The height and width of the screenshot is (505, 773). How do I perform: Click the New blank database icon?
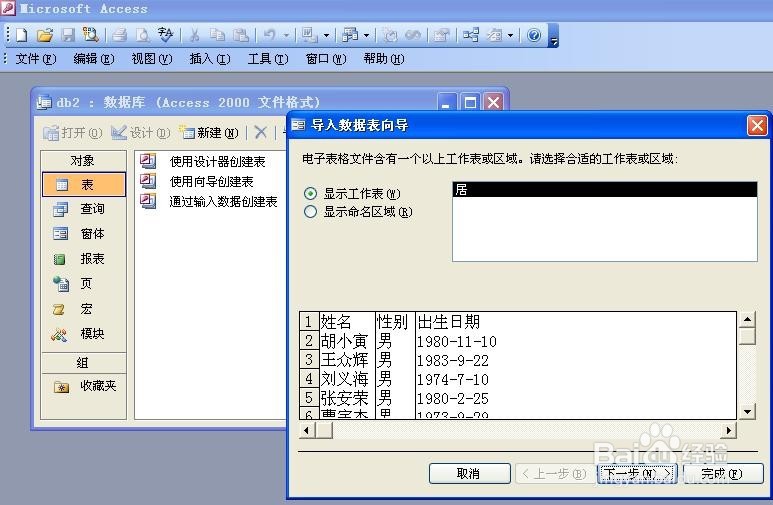click(x=22, y=35)
